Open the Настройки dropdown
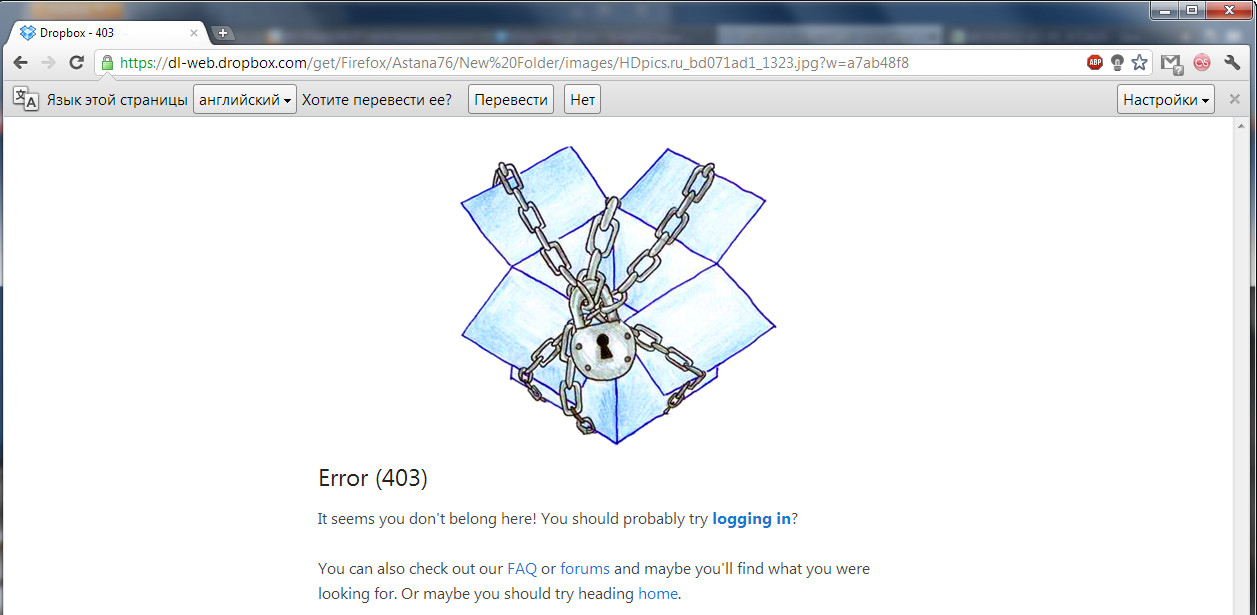 1166,99
